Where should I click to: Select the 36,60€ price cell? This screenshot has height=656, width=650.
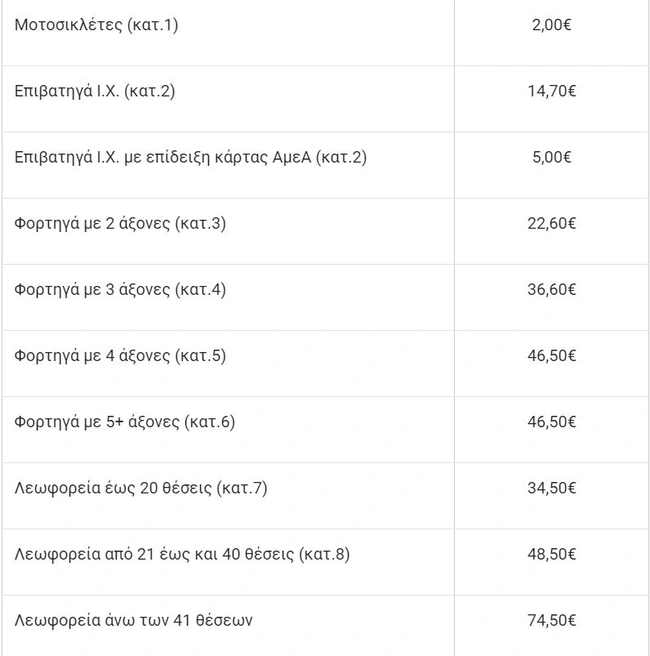coord(551,289)
